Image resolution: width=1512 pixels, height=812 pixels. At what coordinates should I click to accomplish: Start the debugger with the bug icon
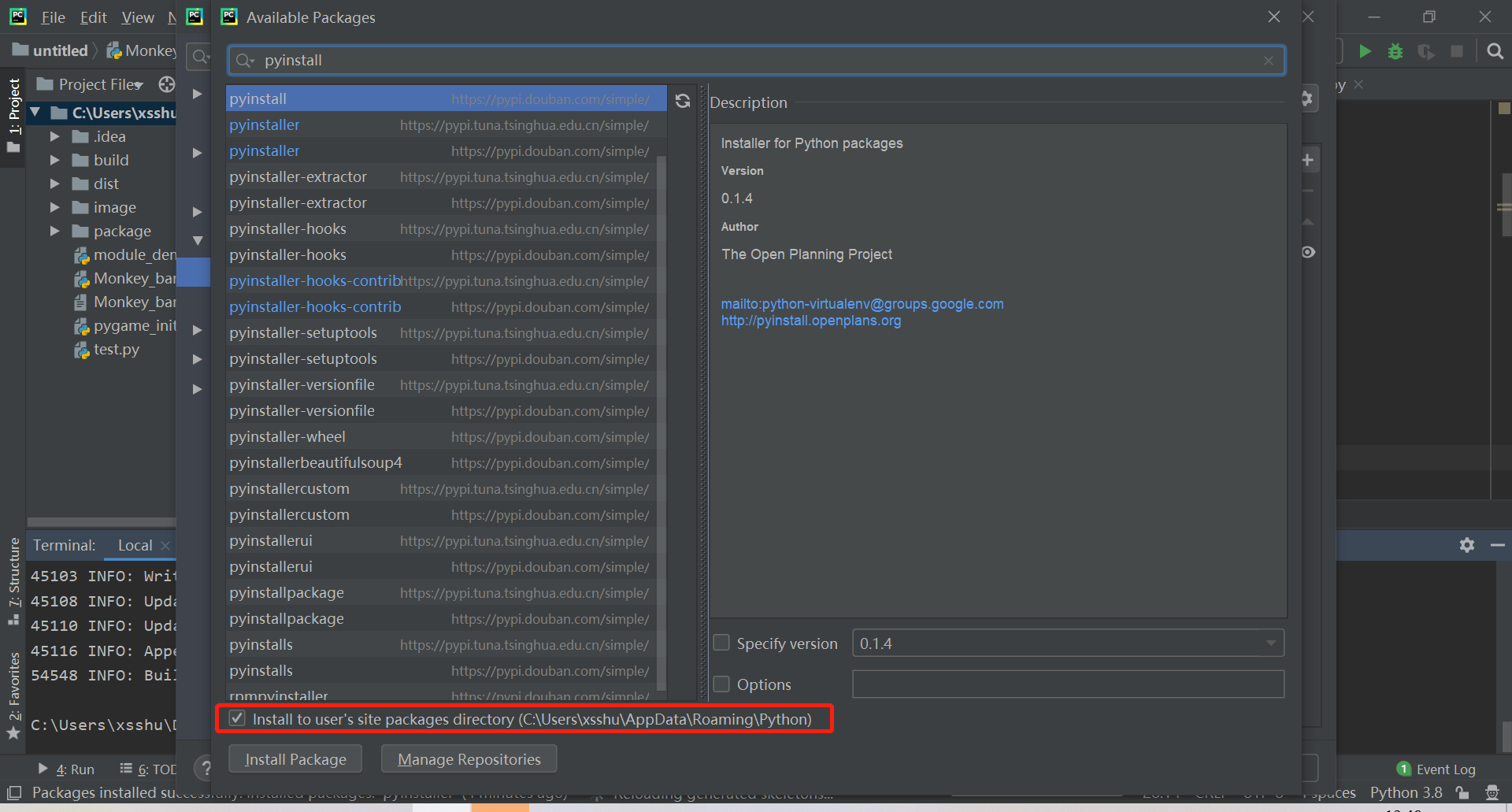click(1395, 50)
